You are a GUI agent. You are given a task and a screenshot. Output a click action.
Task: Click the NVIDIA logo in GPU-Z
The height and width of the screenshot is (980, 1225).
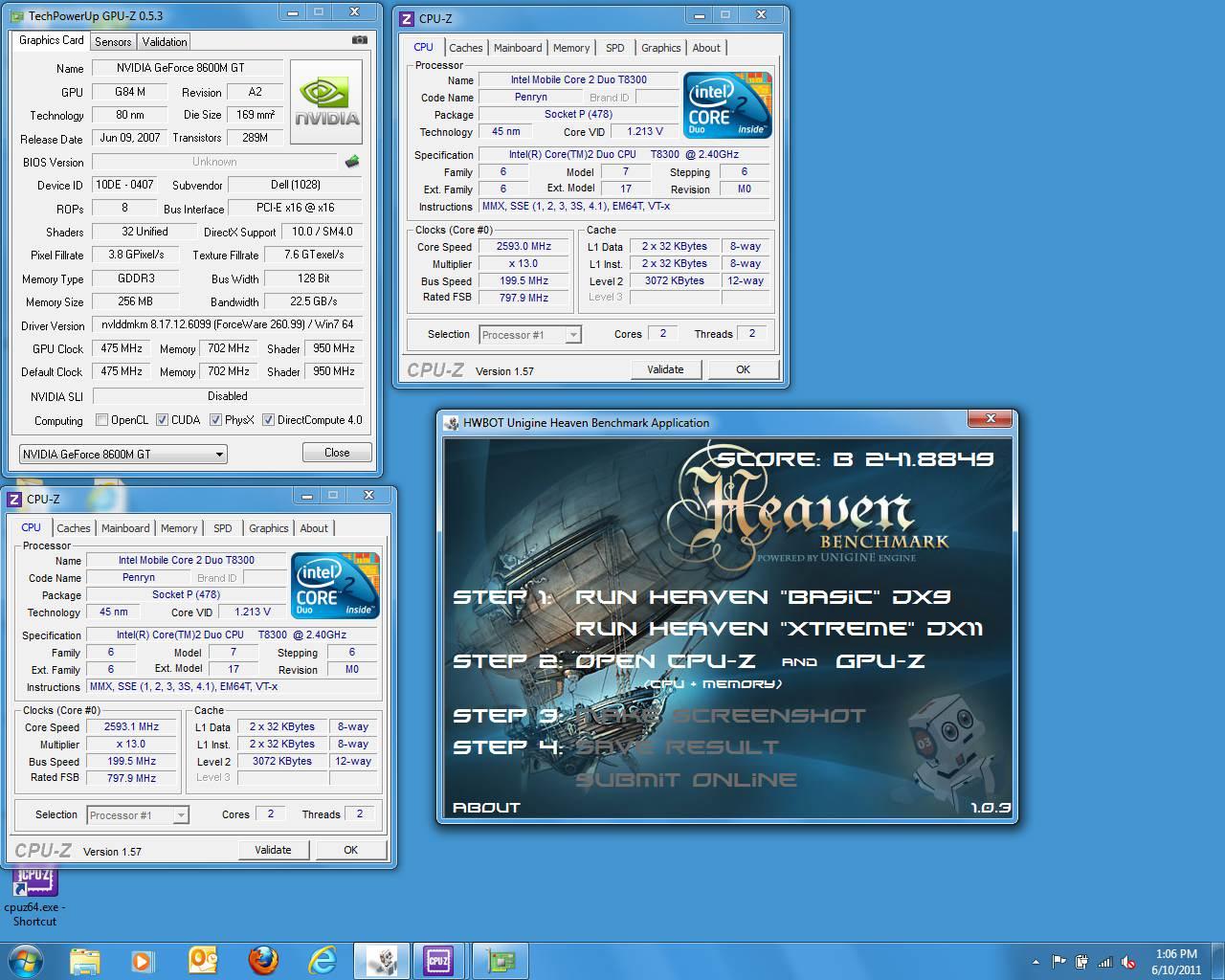pyautogui.click(x=326, y=102)
